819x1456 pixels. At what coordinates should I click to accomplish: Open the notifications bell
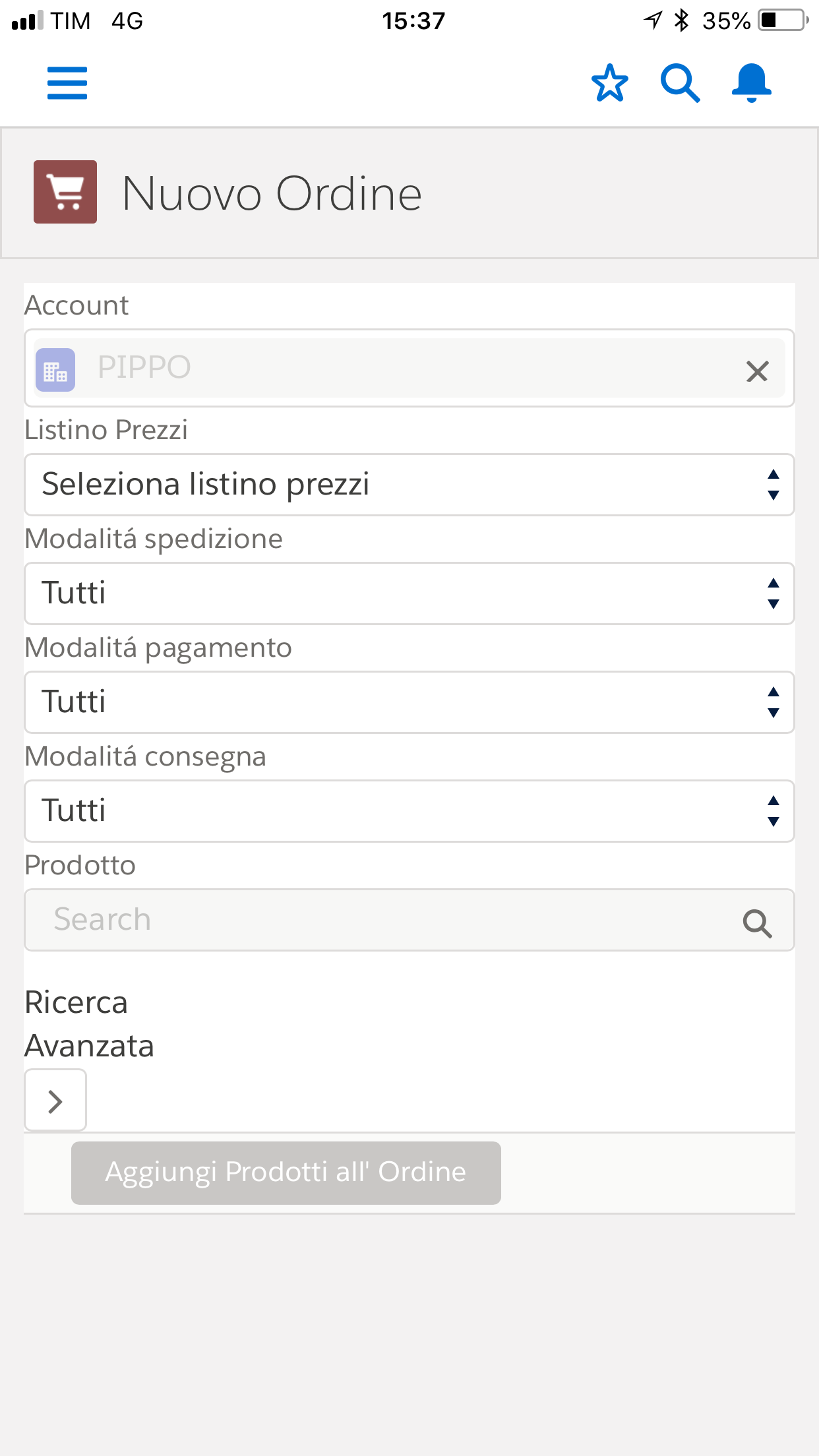(751, 83)
